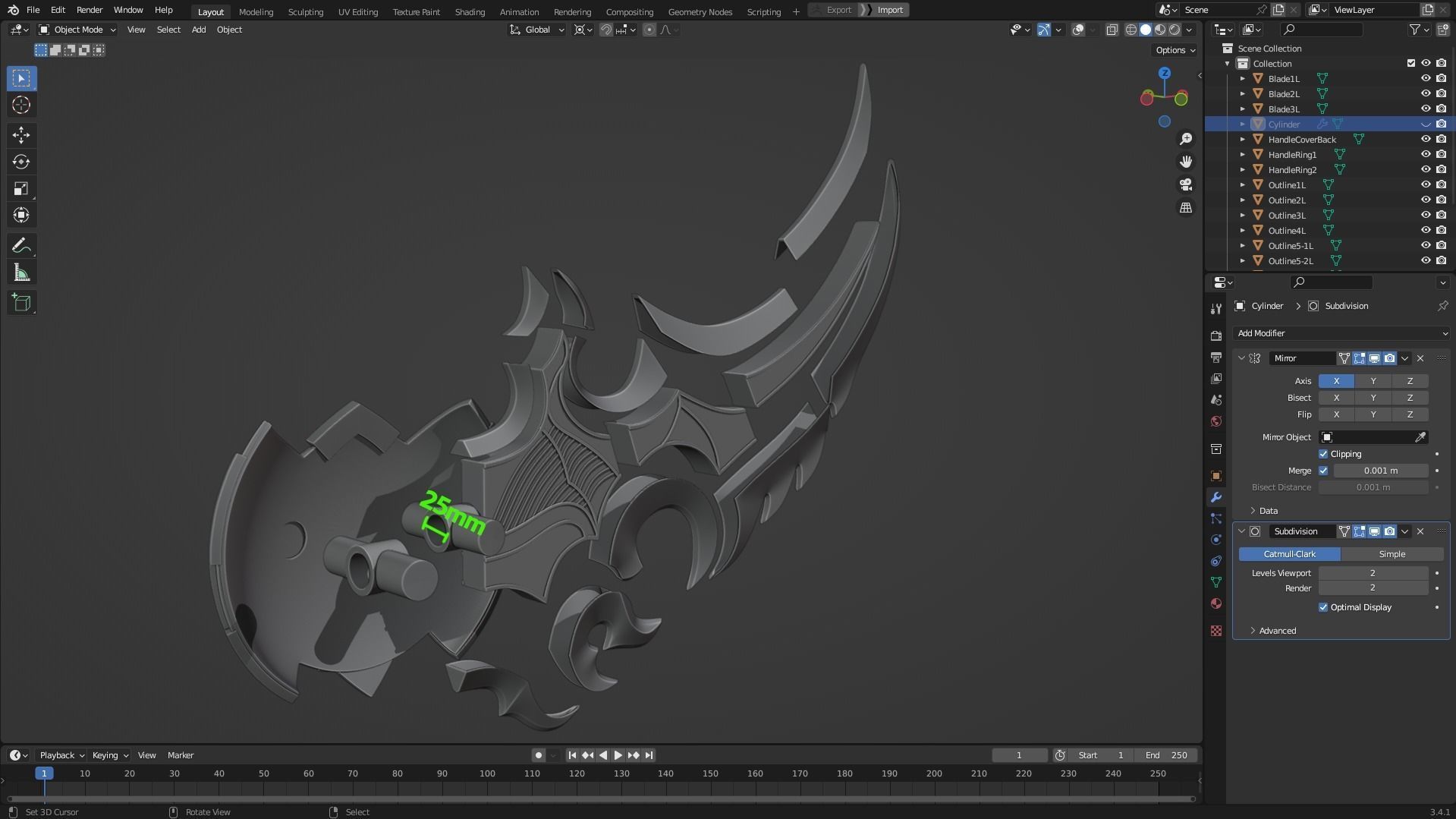Select Simple subdivision type
1456x819 pixels.
(1392, 554)
